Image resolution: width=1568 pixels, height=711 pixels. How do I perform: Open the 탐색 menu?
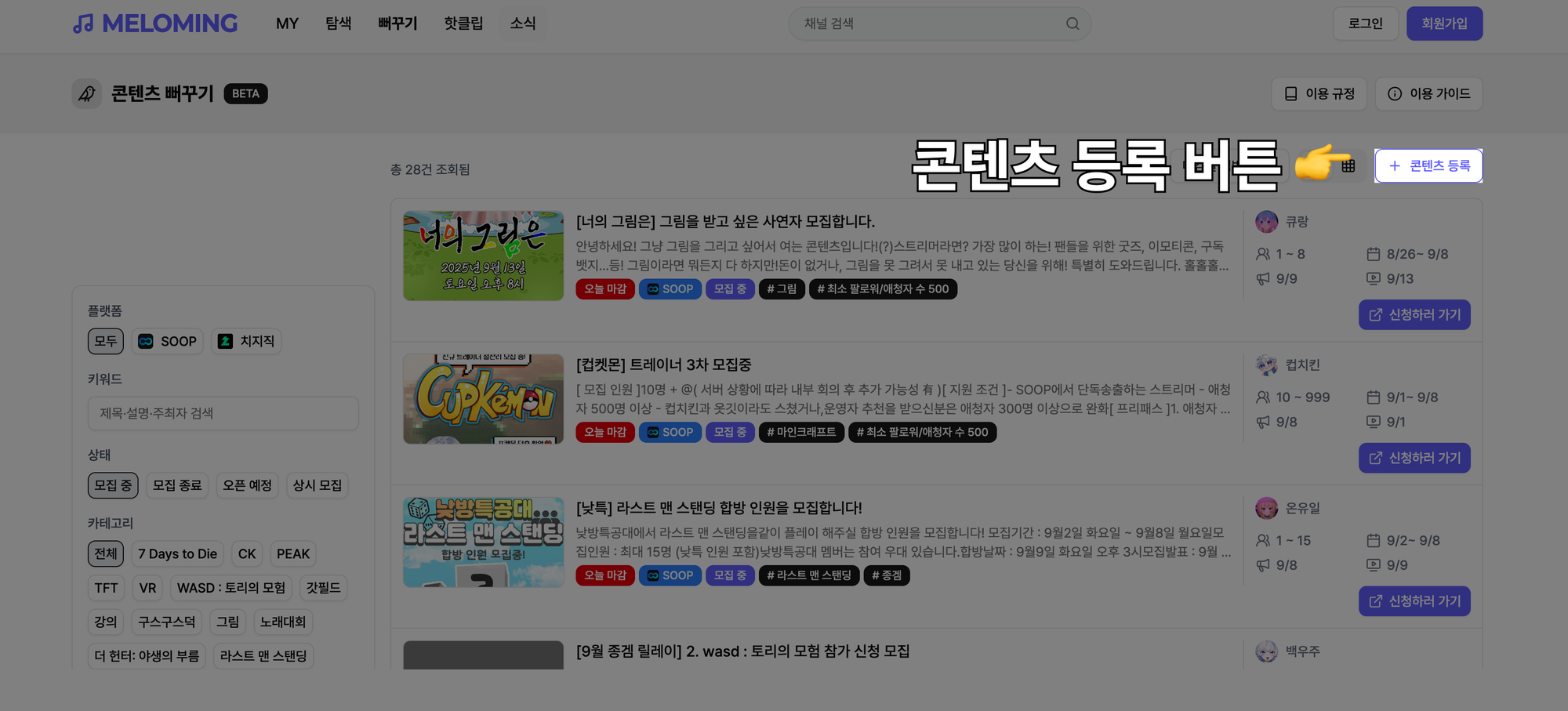click(339, 24)
